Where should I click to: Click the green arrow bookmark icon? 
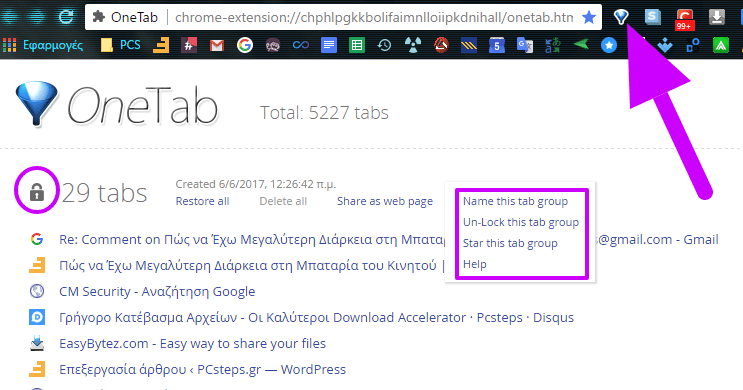pos(581,45)
